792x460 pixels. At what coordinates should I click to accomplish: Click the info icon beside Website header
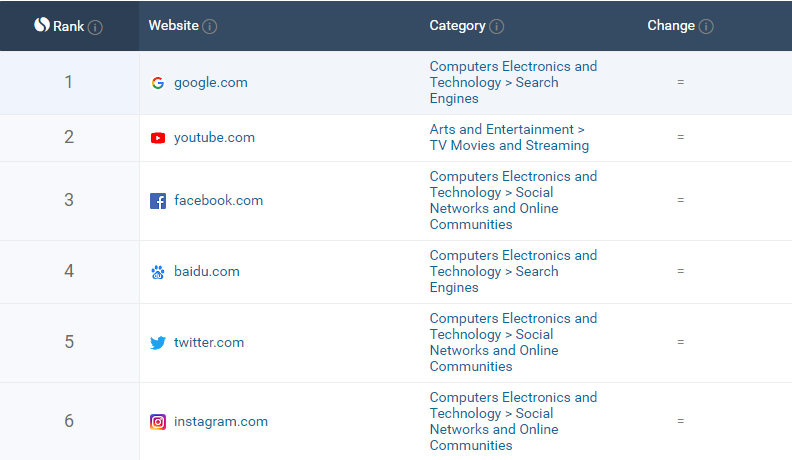pos(210,27)
